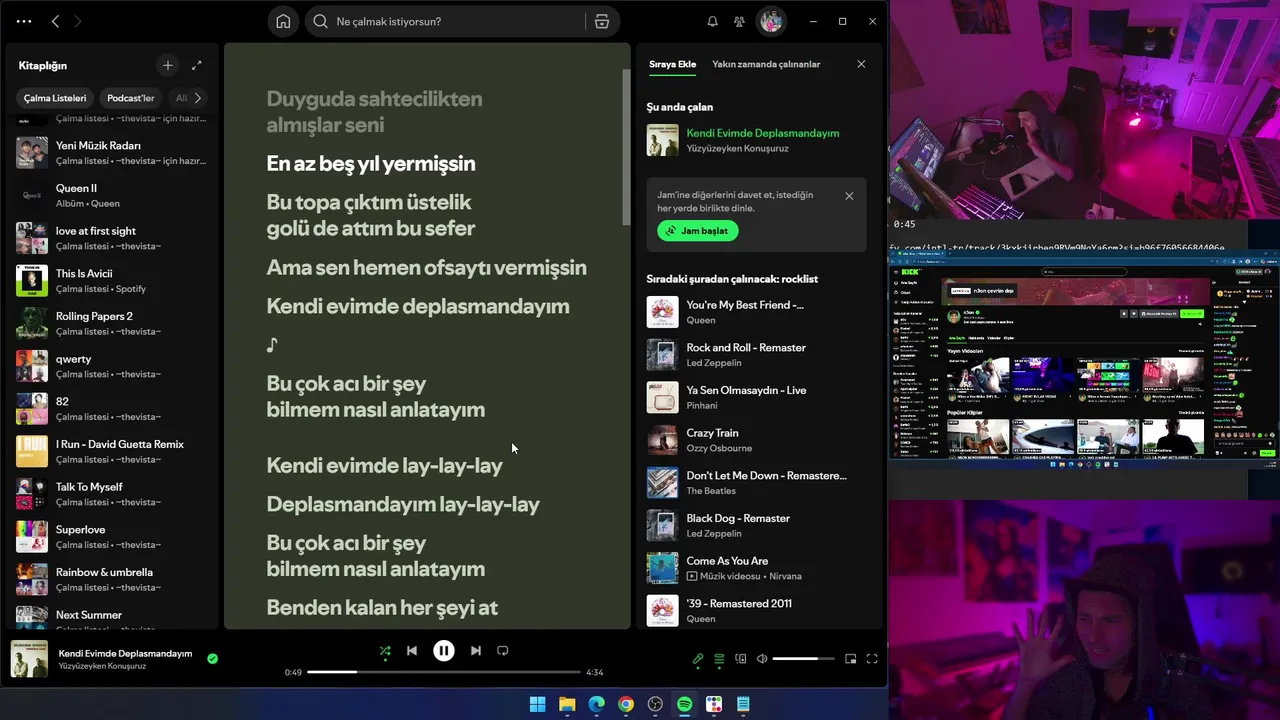Show more filter chips with the arrow
This screenshot has width=1280, height=720.
(197, 98)
